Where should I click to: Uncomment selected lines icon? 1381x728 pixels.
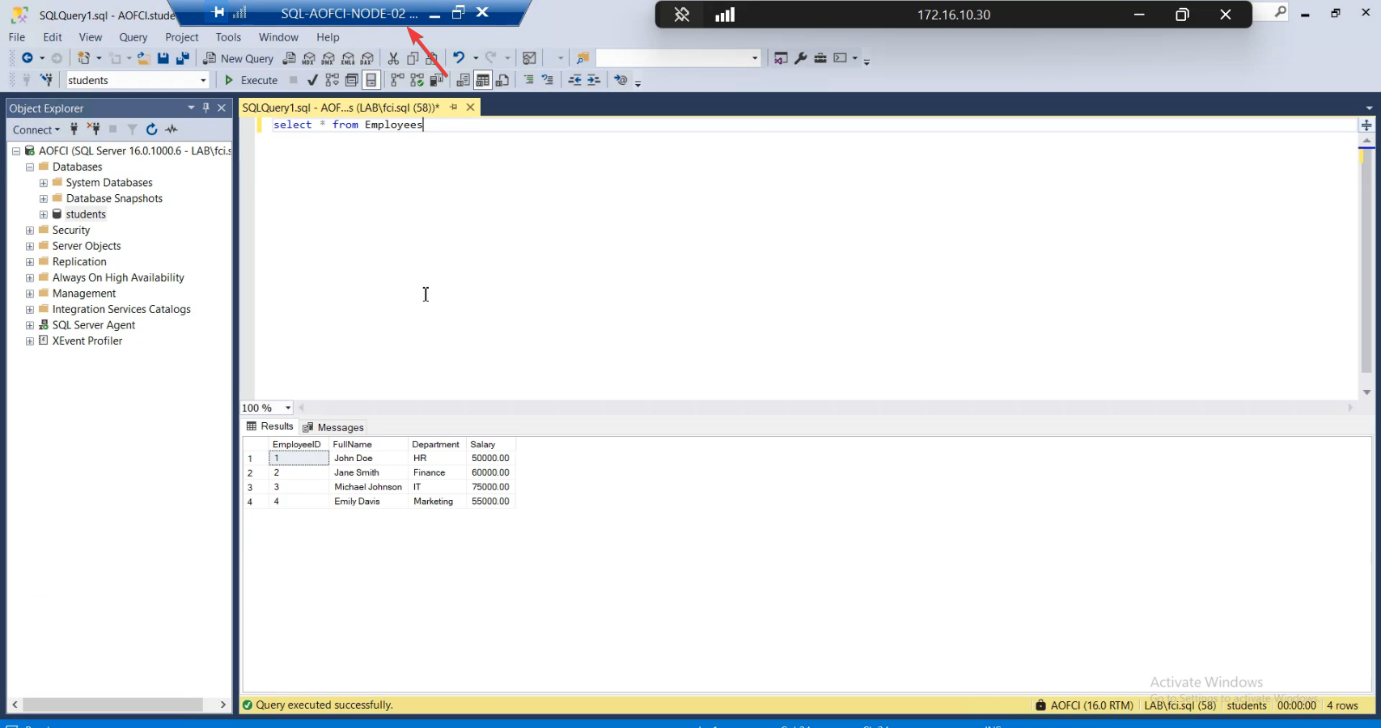[548, 80]
